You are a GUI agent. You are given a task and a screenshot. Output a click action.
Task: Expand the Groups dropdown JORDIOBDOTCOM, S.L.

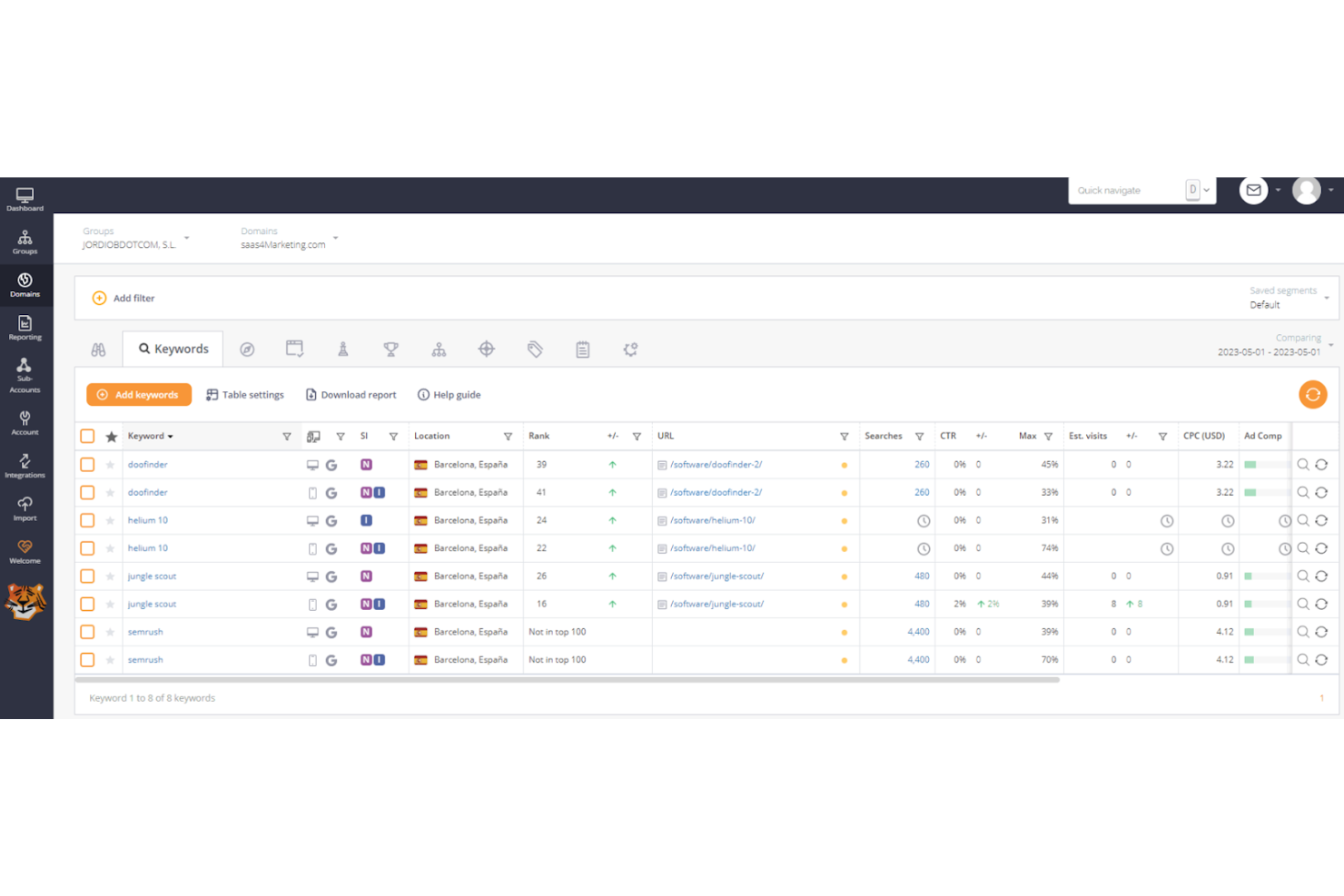click(136, 239)
